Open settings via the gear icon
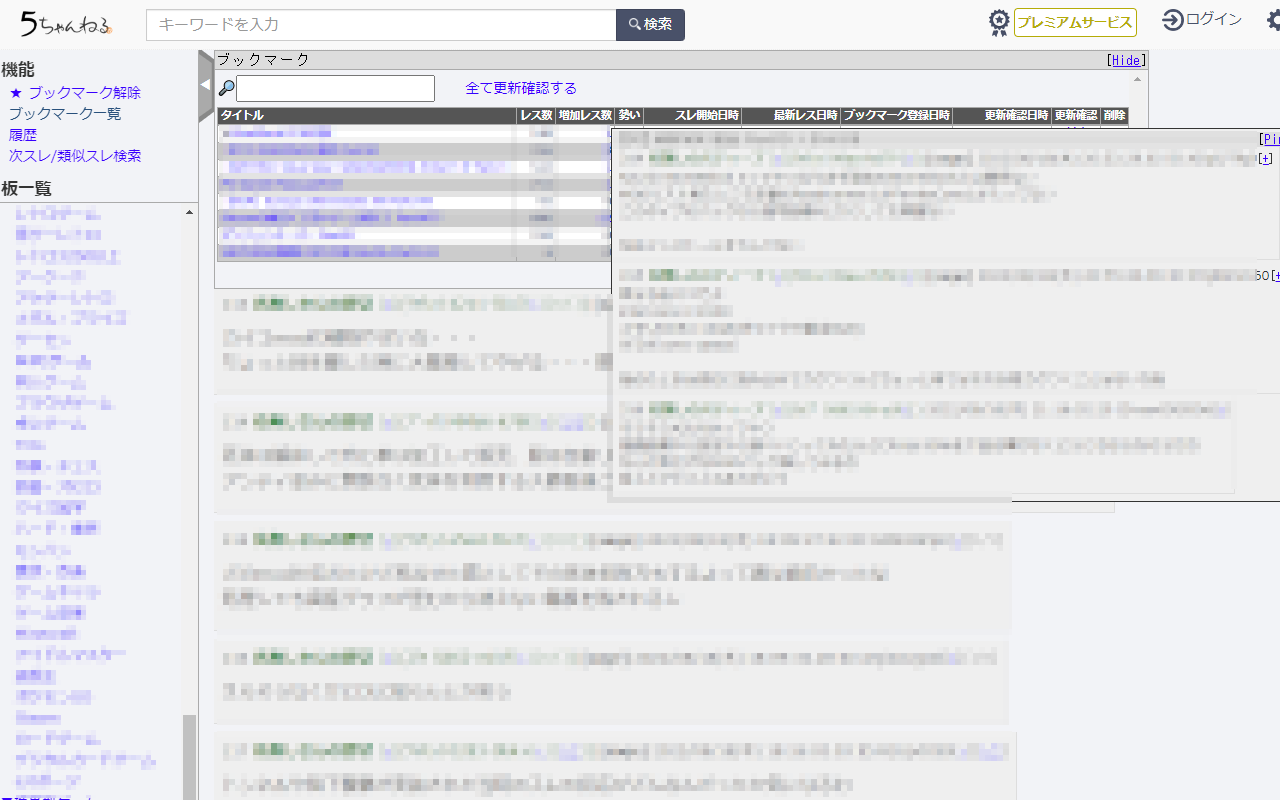1280x800 pixels. 1273,20
